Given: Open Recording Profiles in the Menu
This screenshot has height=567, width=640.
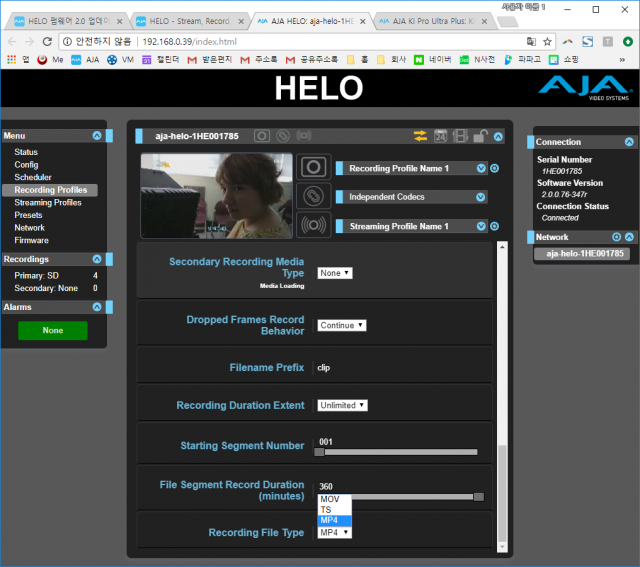Looking at the screenshot, I should point(50,190).
